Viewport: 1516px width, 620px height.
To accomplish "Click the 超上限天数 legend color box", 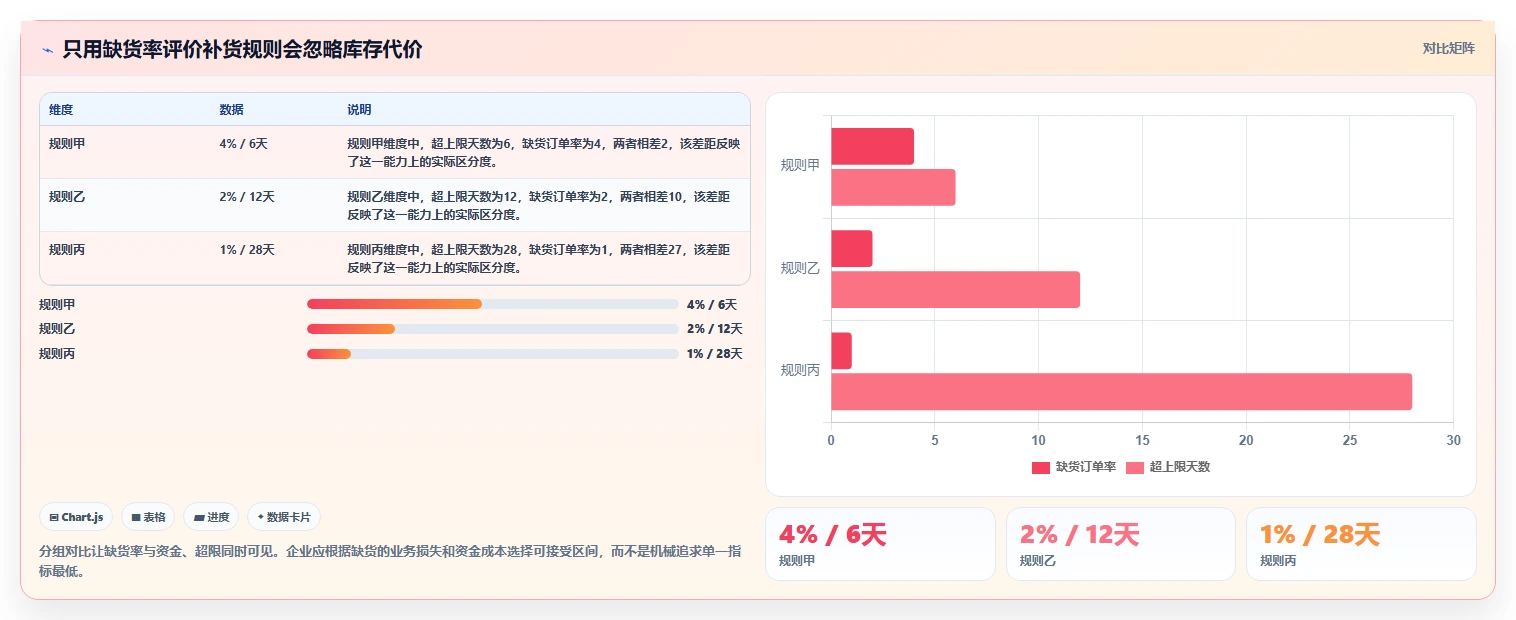I will (1135, 467).
